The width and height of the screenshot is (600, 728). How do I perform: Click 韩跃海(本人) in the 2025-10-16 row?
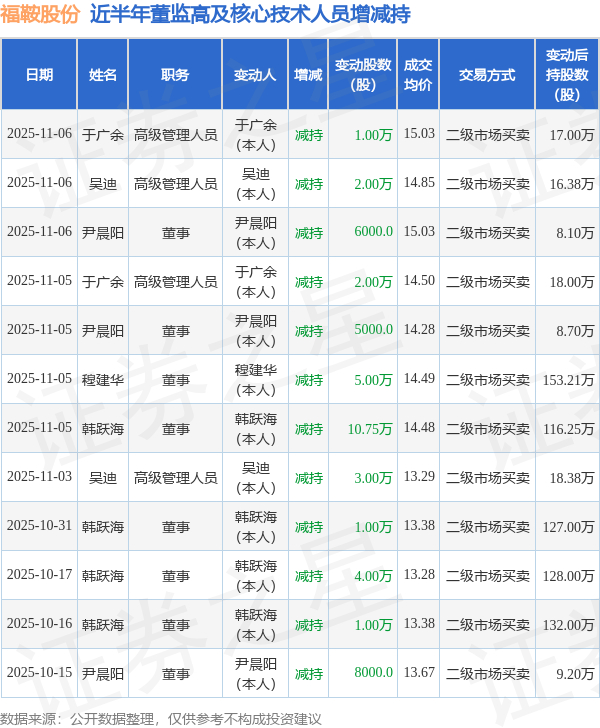pos(255,624)
